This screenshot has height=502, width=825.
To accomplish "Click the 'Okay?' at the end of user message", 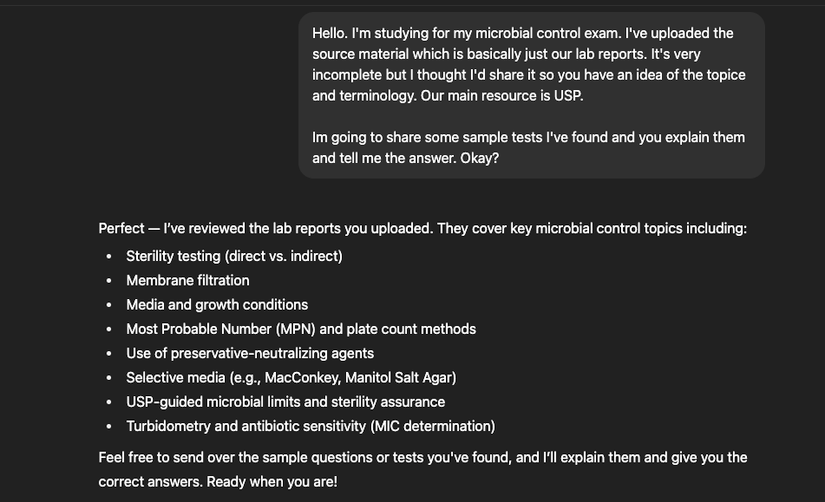I will (479, 158).
